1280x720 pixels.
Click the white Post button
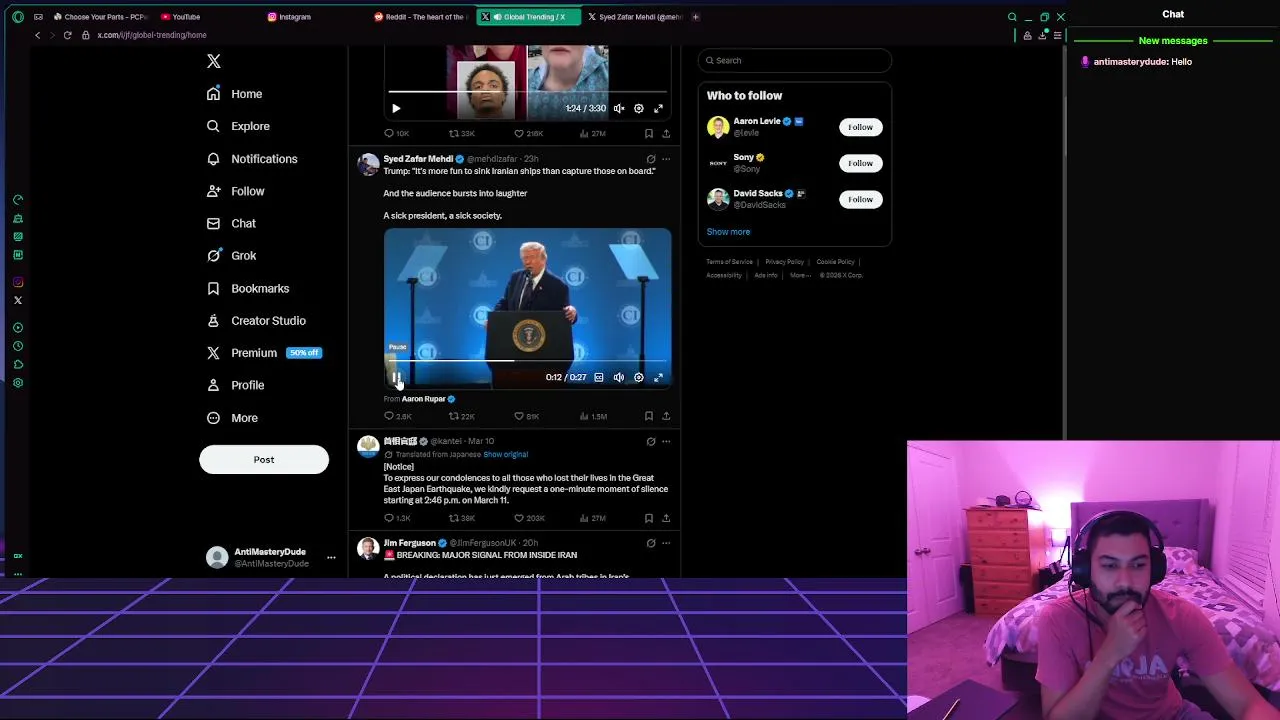pos(264,460)
